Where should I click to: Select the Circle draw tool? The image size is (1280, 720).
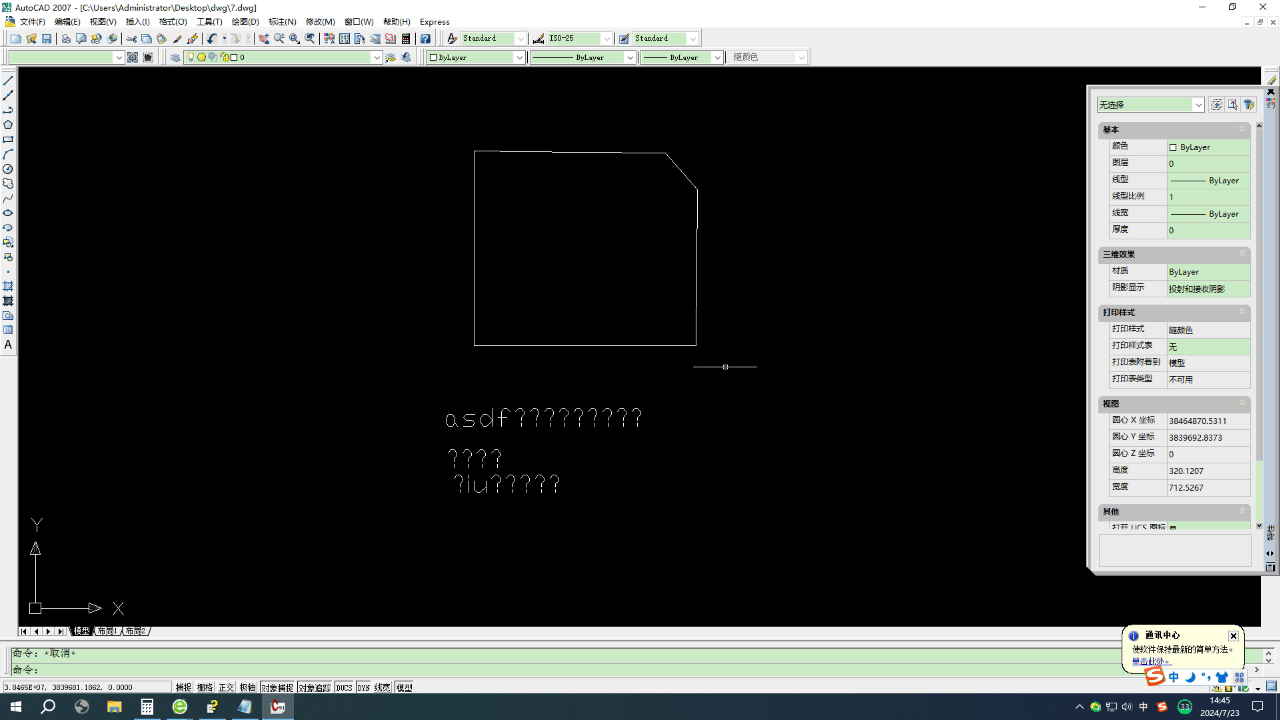pyautogui.click(x=8, y=169)
